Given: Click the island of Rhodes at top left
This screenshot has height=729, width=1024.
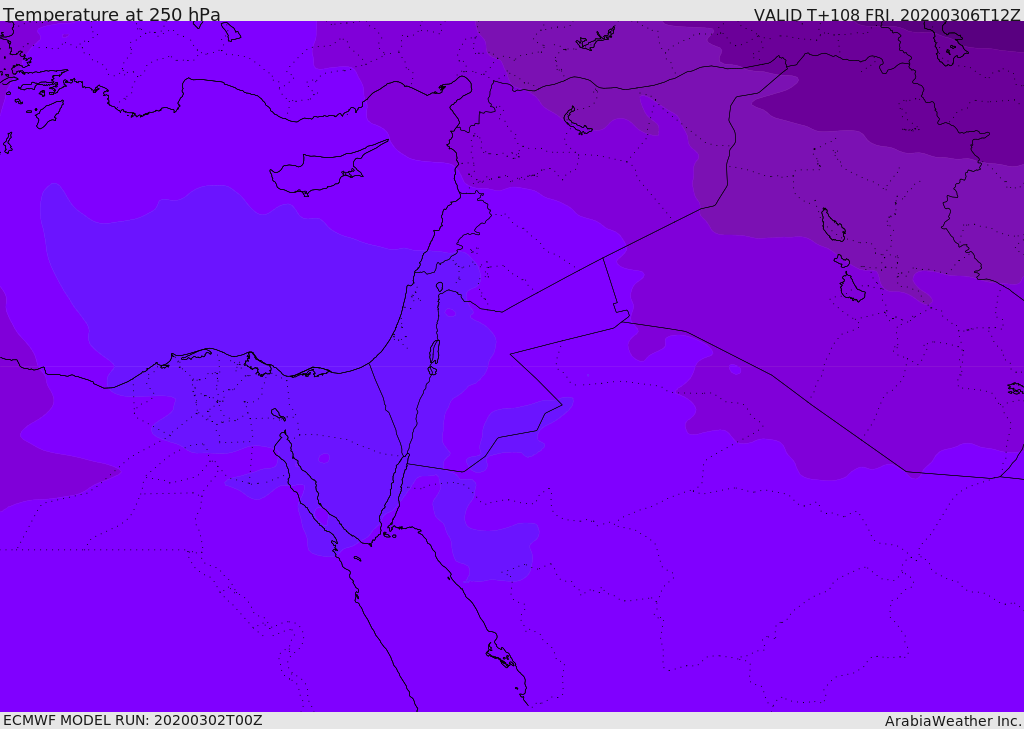Looking at the screenshot, I should tap(48, 113).
